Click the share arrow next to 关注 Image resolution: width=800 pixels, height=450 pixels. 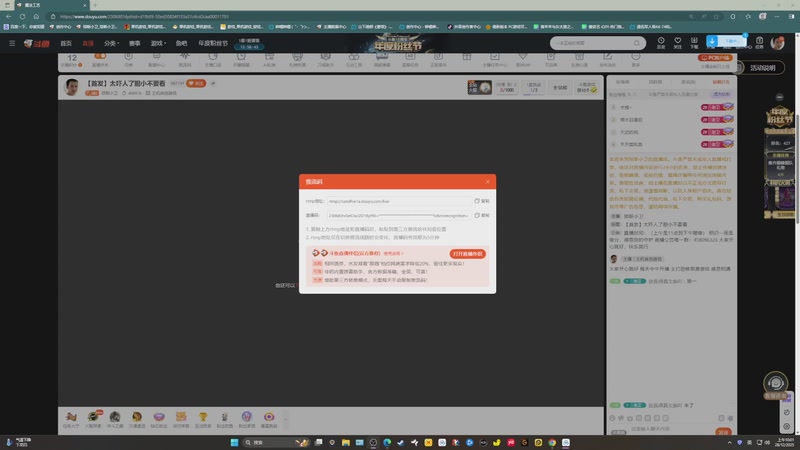tap(213, 83)
